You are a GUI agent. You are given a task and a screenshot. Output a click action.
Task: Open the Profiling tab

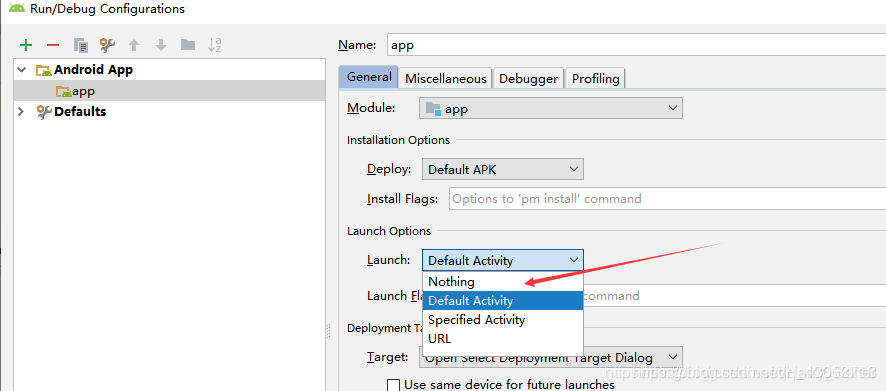tap(596, 79)
